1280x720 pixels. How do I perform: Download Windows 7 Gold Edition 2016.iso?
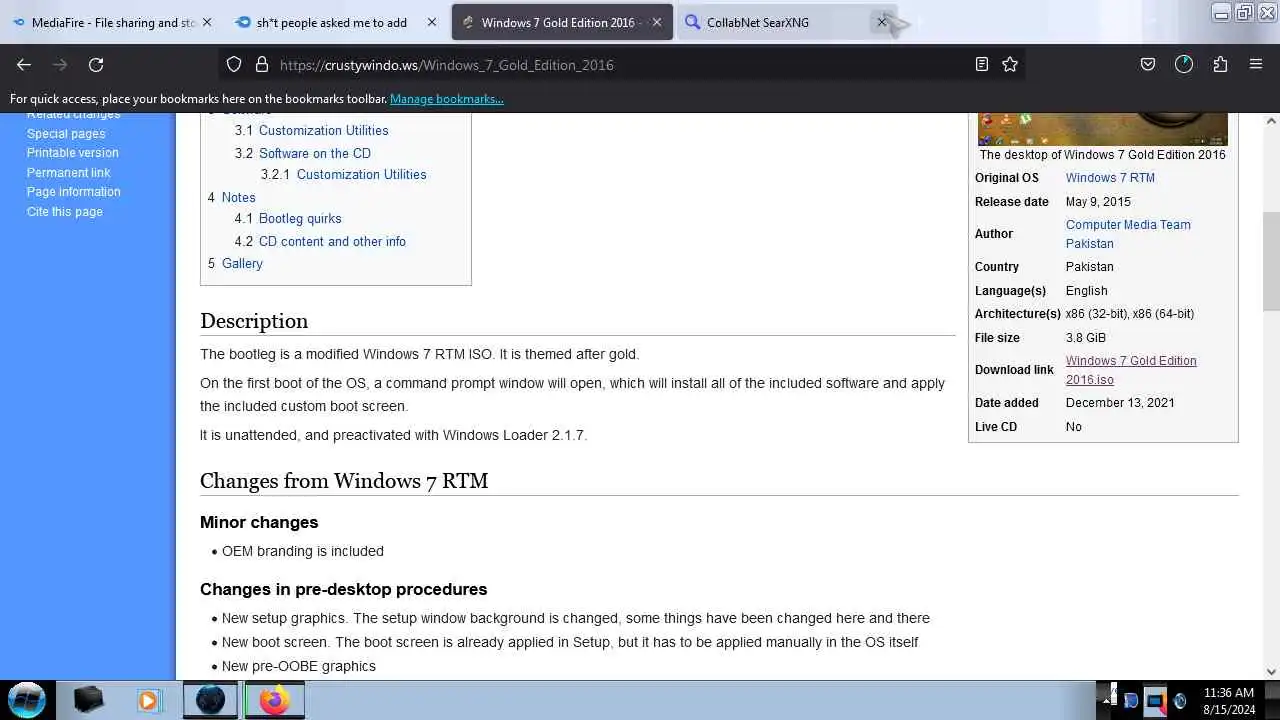point(1131,370)
